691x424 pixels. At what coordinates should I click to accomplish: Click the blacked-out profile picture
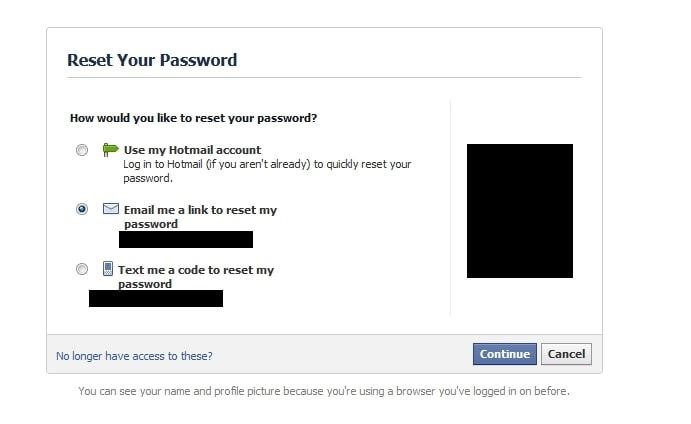pos(520,211)
